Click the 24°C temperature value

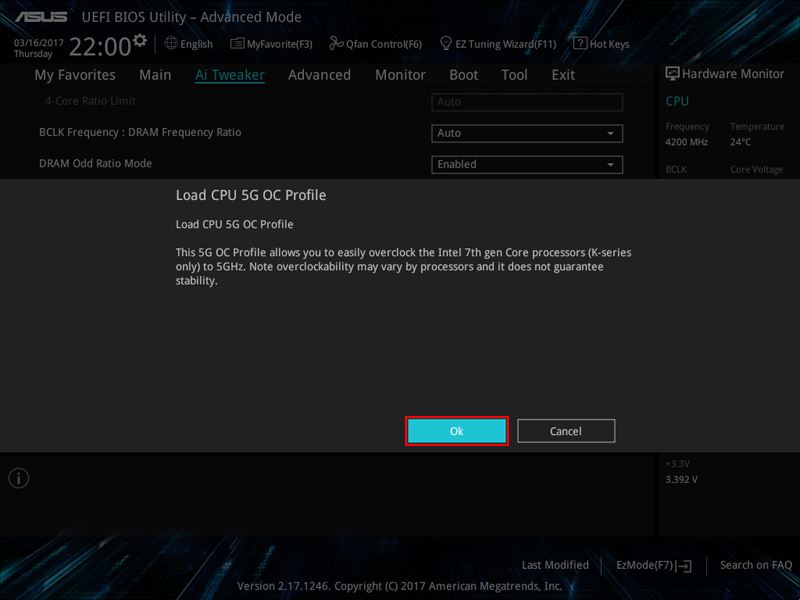(740, 142)
